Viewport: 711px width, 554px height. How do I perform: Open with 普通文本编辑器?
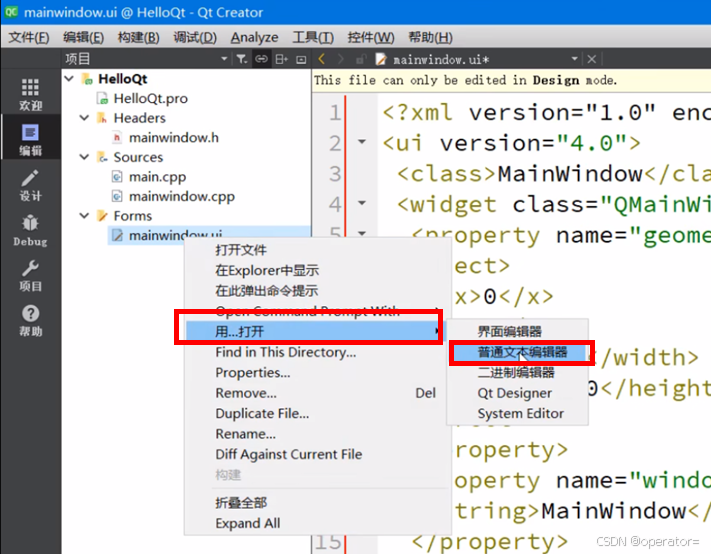pyautogui.click(x=522, y=352)
